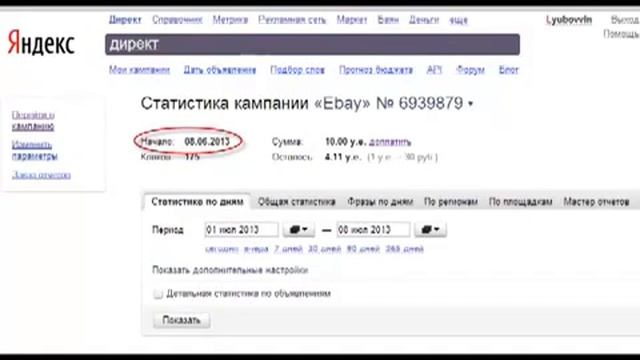This screenshot has height=360, width=640.
Task: Open Деньги in top navigation
Action: click(x=424, y=20)
